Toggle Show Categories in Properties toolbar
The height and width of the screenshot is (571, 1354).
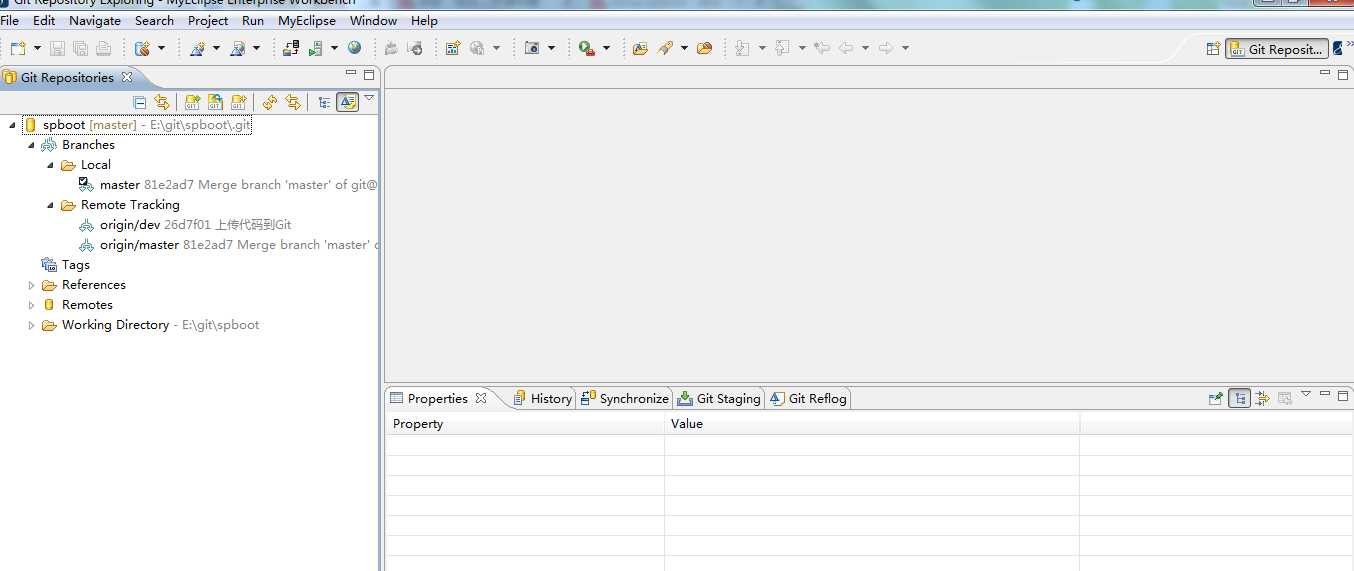click(1239, 398)
